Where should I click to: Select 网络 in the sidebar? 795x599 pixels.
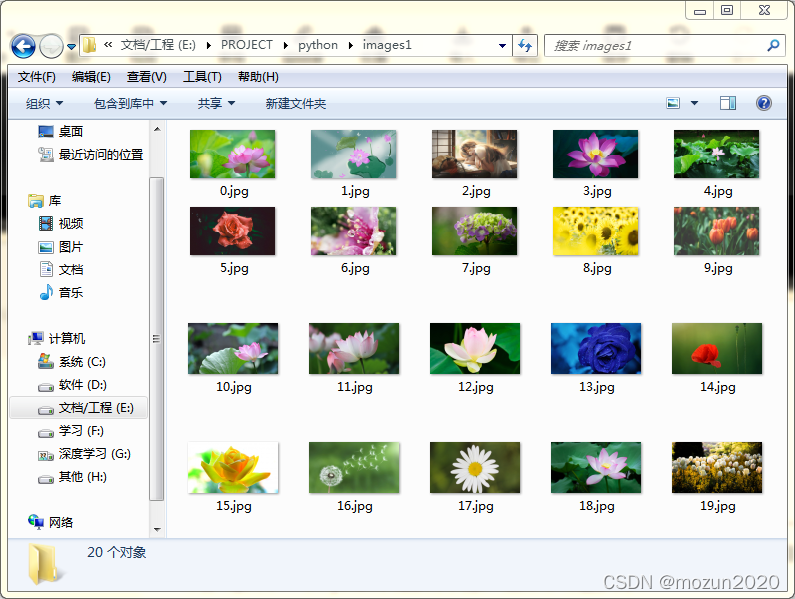point(51,522)
